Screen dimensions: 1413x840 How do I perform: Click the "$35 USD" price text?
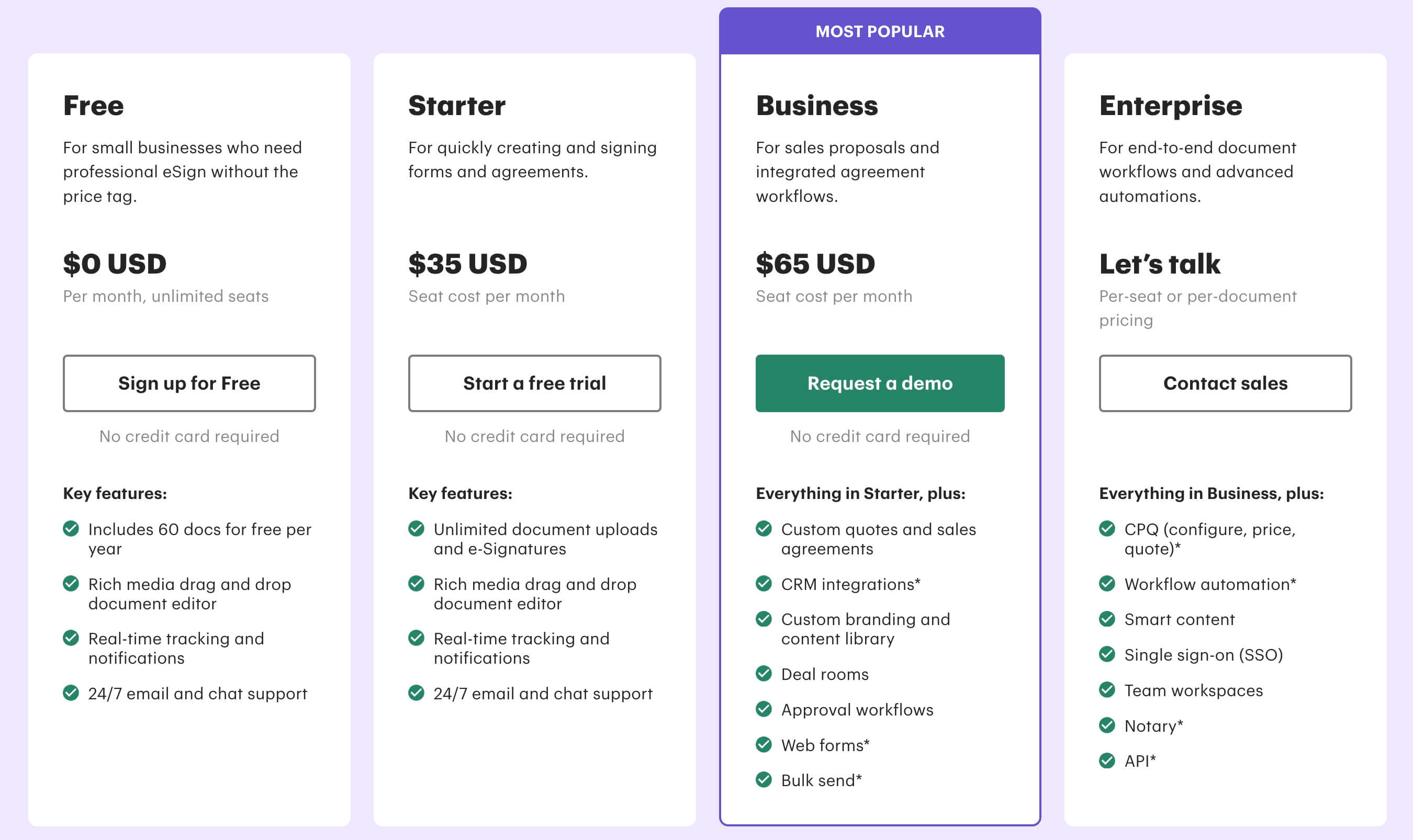point(468,263)
